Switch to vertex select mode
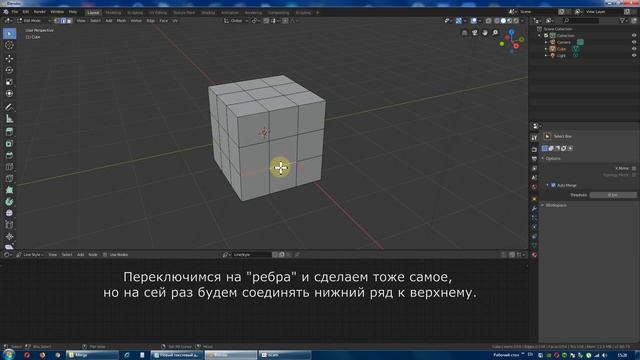 [57, 20]
